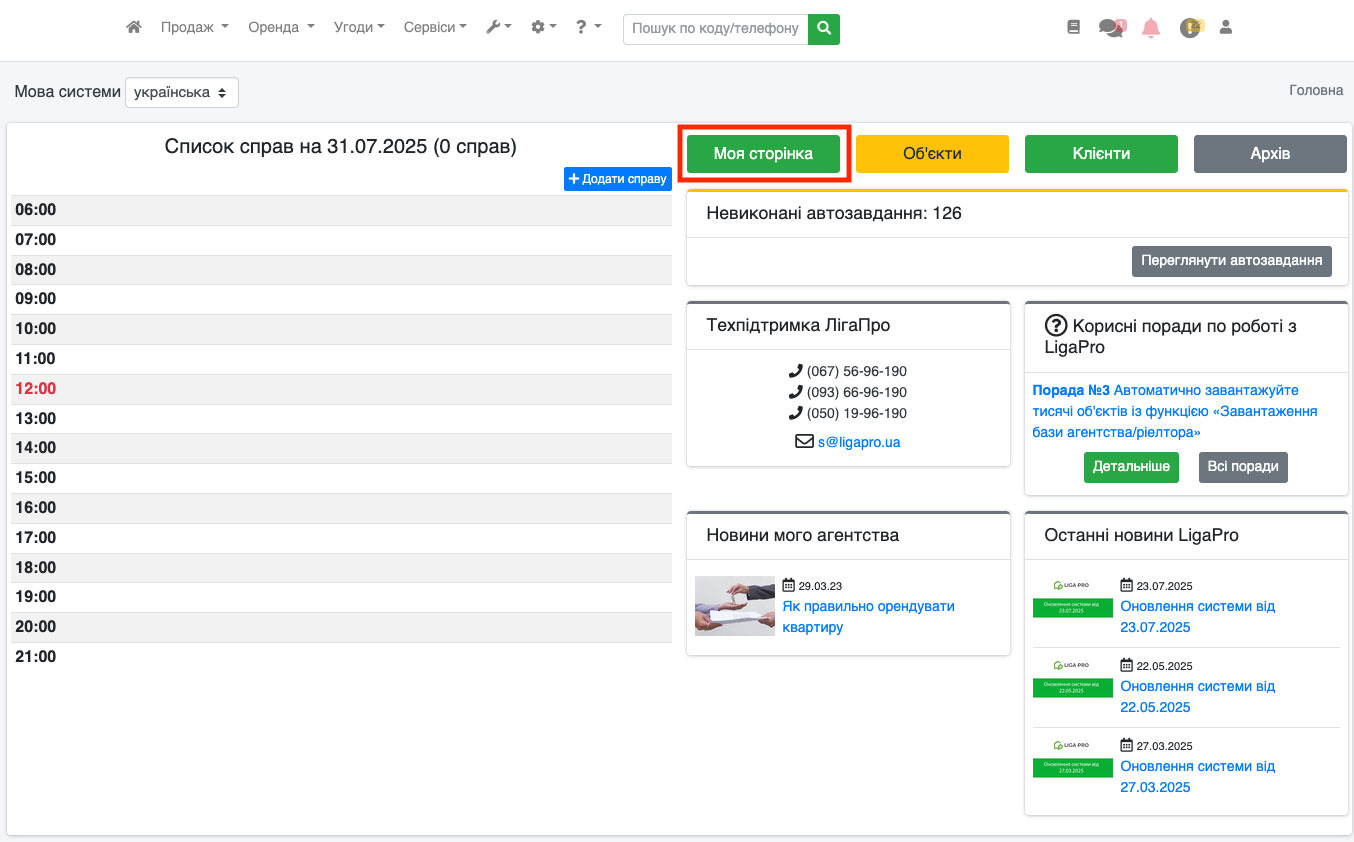Open the Оренда menu
The height and width of the screenshot is (842, 1354).
tap(281, 28)
